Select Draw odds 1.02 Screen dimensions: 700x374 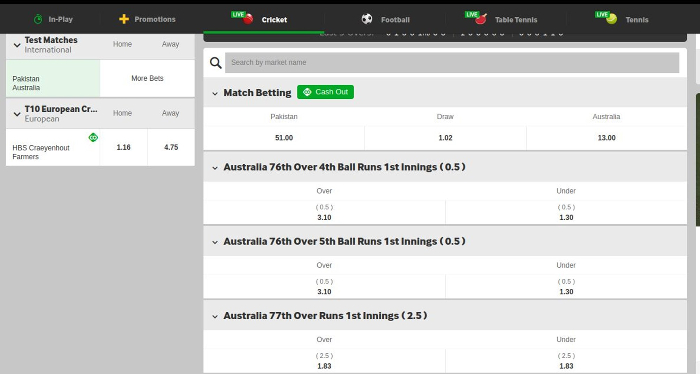[445, 137]
